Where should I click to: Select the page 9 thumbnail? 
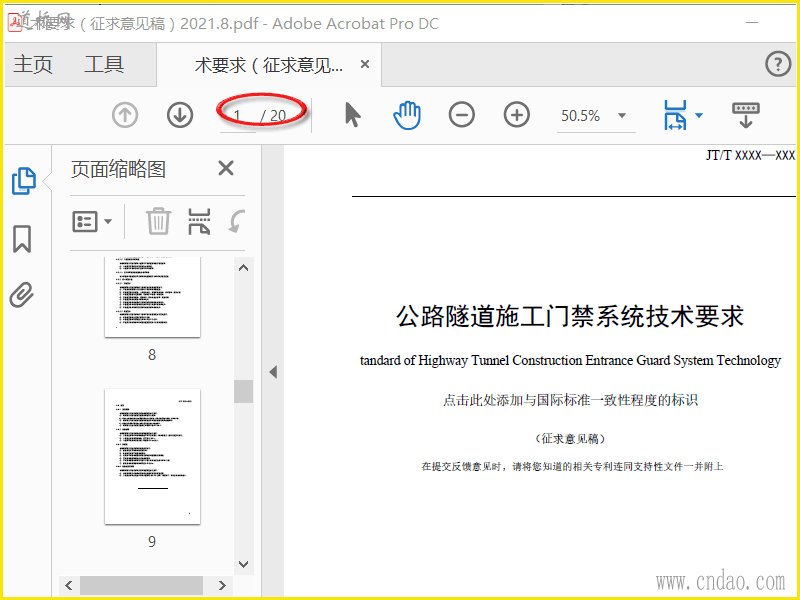[152, 457]
